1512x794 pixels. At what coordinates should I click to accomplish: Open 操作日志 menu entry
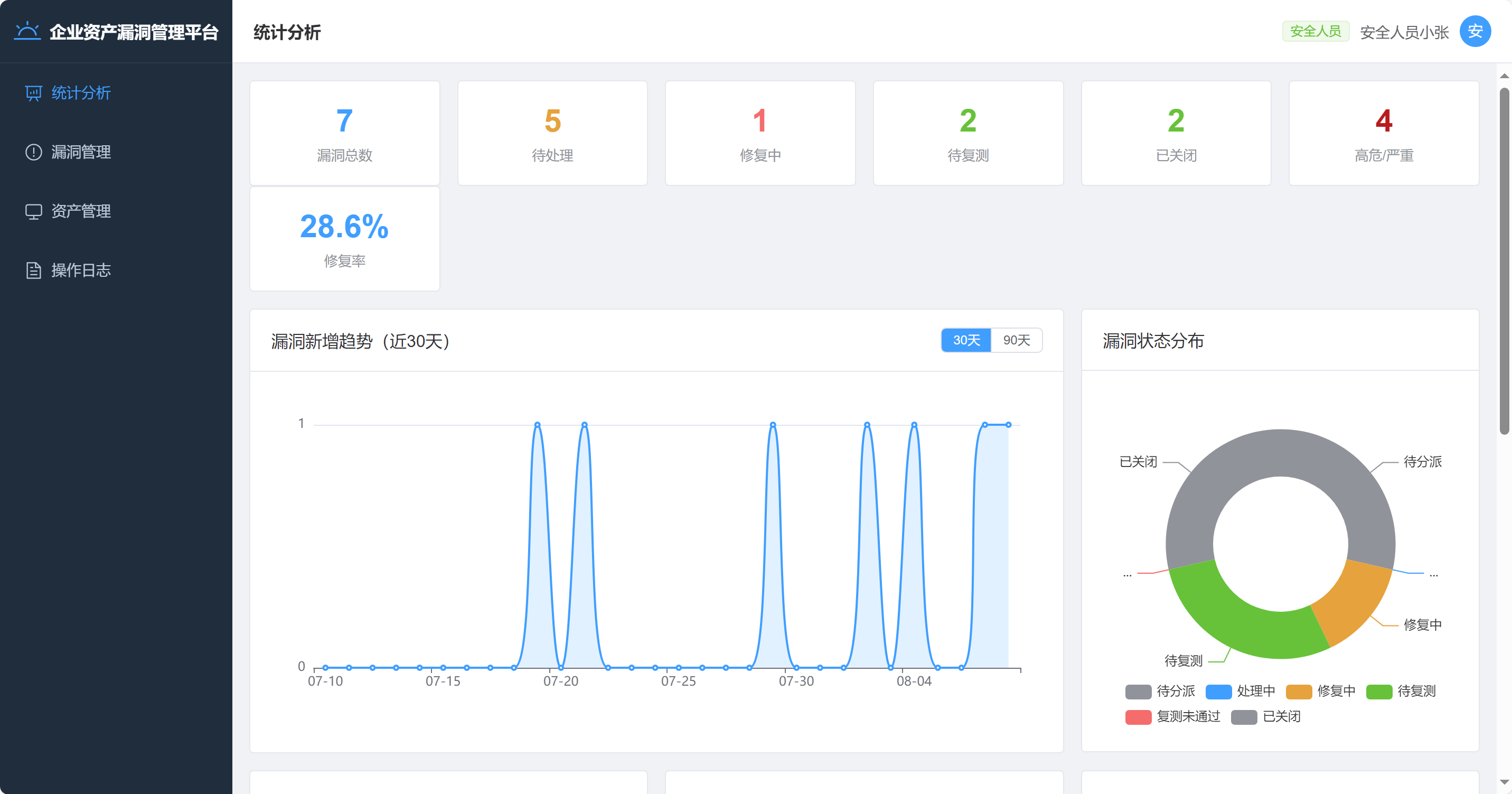(116, 270)
